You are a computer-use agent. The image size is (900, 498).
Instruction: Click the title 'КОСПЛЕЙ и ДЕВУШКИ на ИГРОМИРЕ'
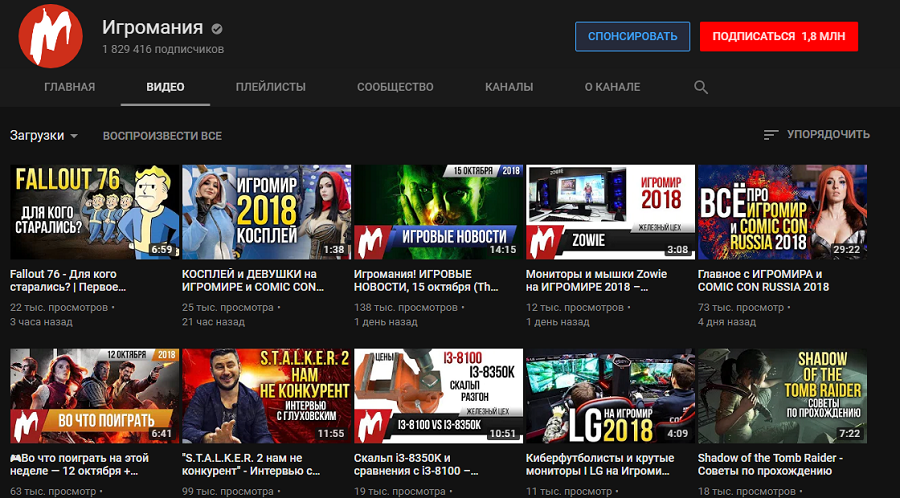click(253, 281)
